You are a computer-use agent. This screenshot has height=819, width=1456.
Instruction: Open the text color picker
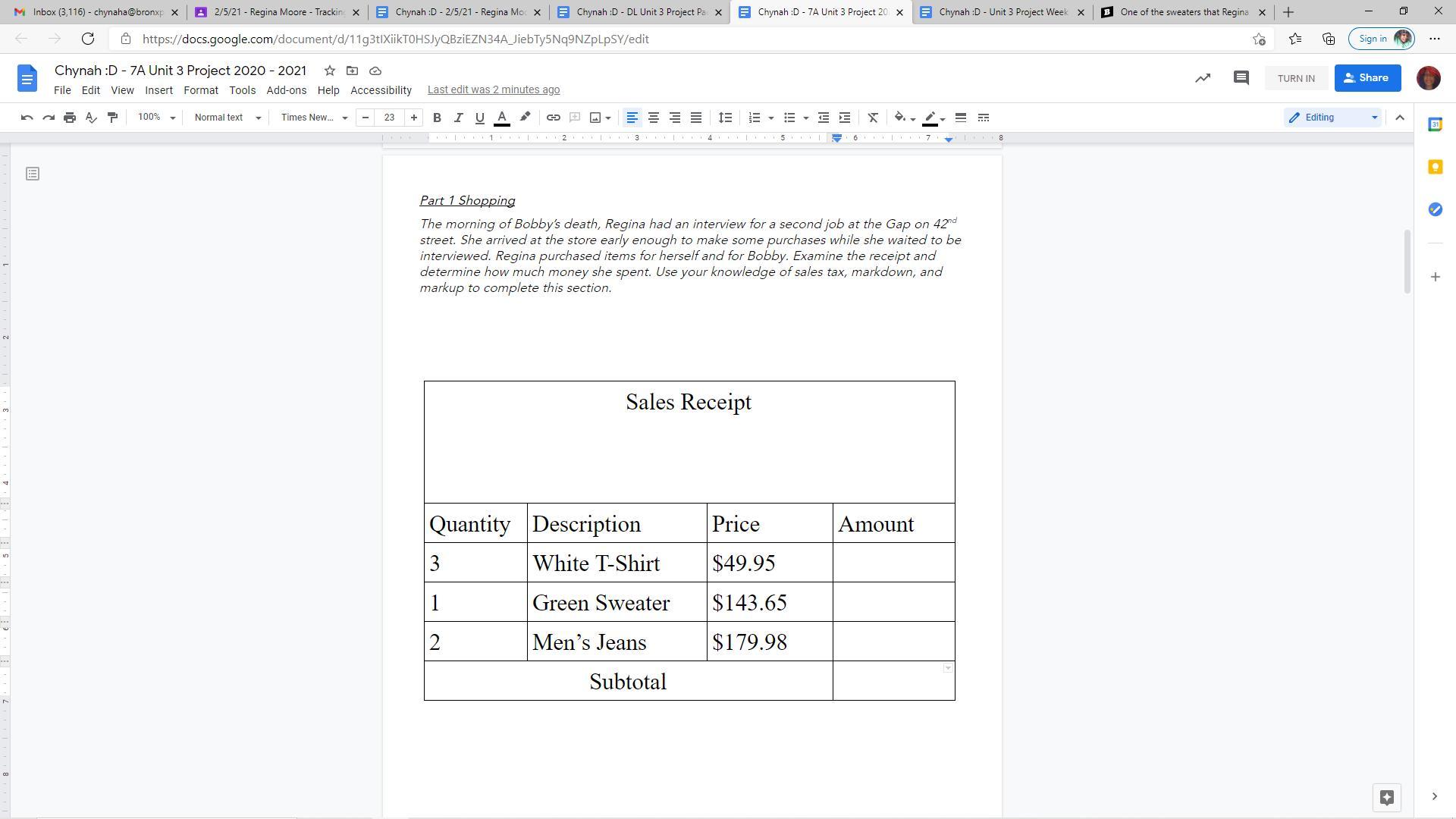point(501,118)
